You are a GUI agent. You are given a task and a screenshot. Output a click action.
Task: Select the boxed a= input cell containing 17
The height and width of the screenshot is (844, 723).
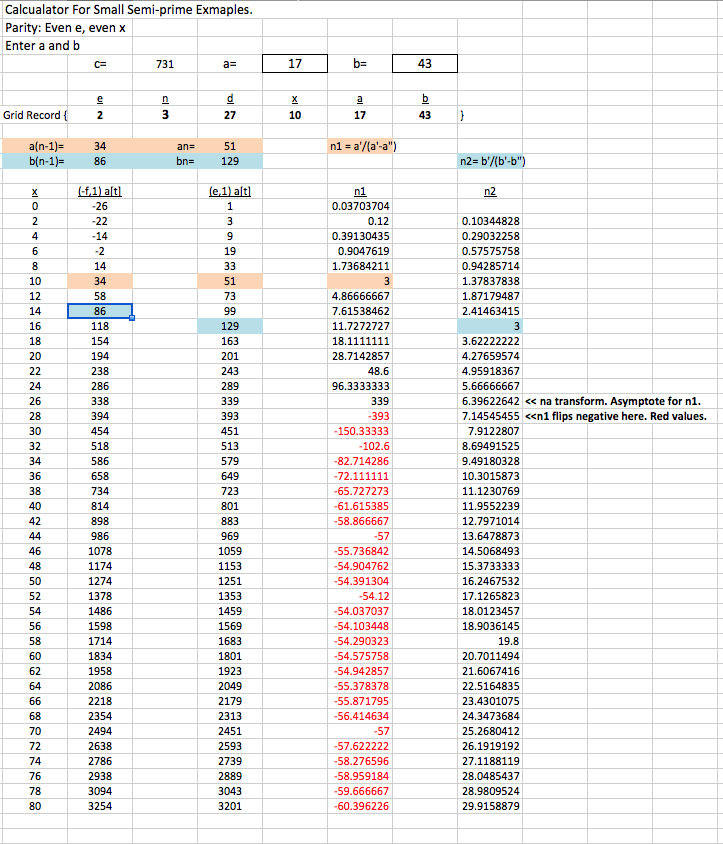[294, 64]
